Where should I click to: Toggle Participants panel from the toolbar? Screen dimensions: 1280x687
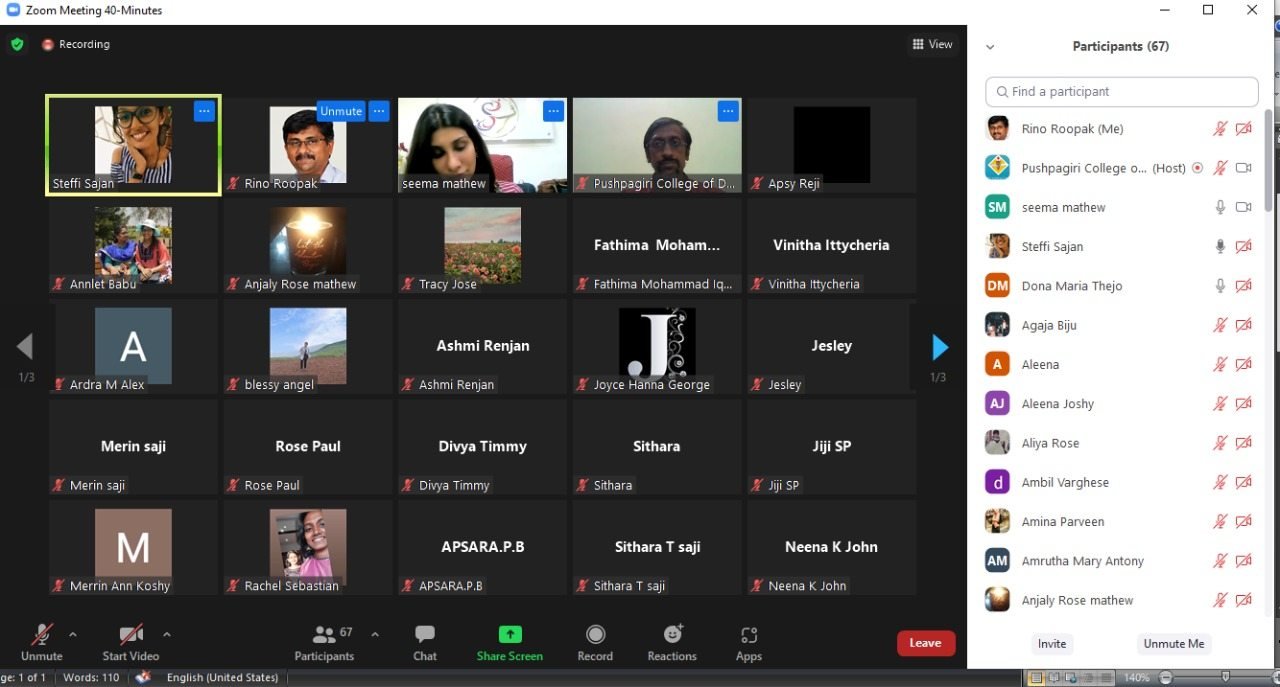(x=324, y=642)
